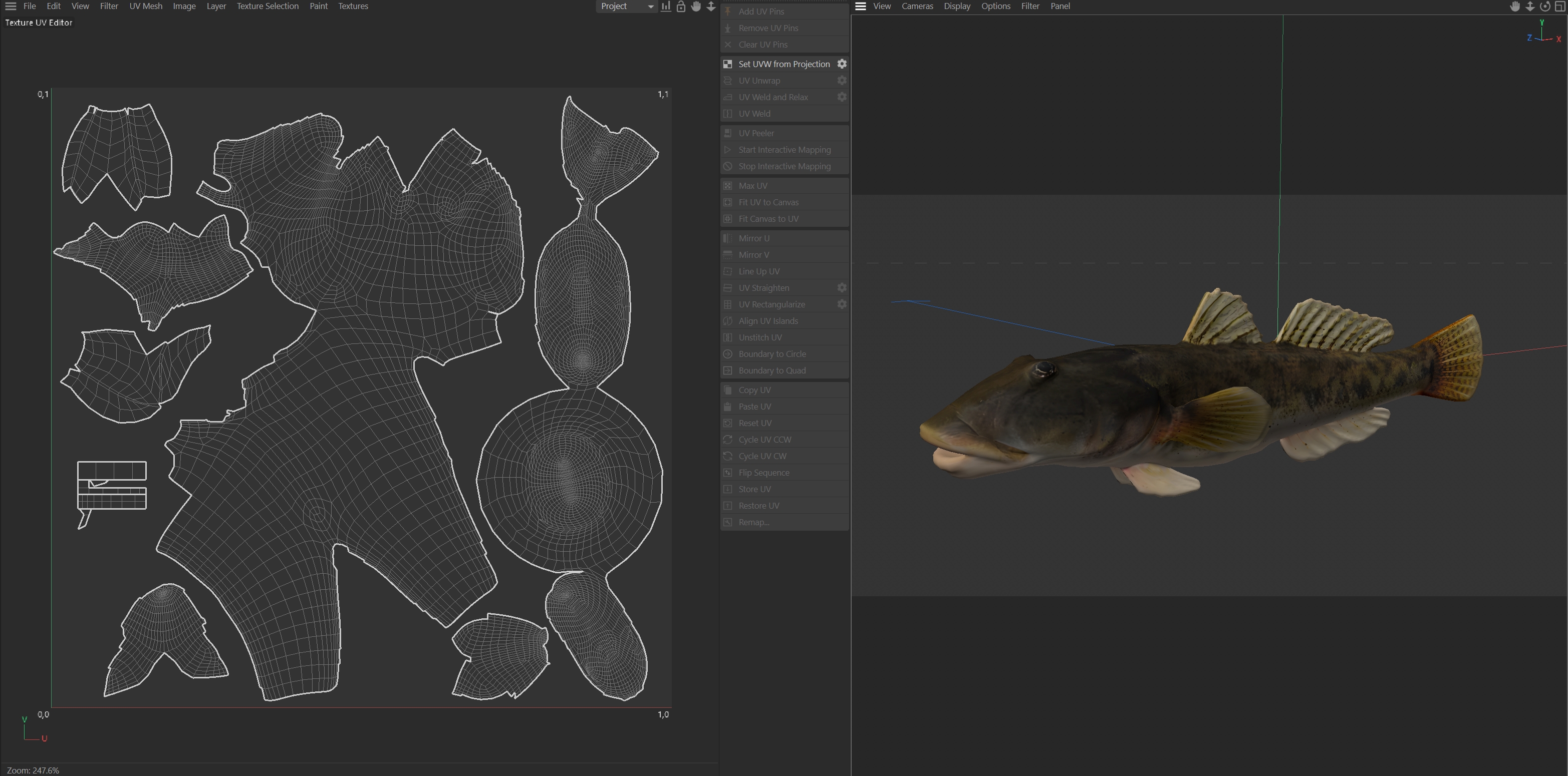The height and width of the screenshot is (776, 1568).
Task: Click the viewport orbit rotate icon
Action: pos(1545,6)
